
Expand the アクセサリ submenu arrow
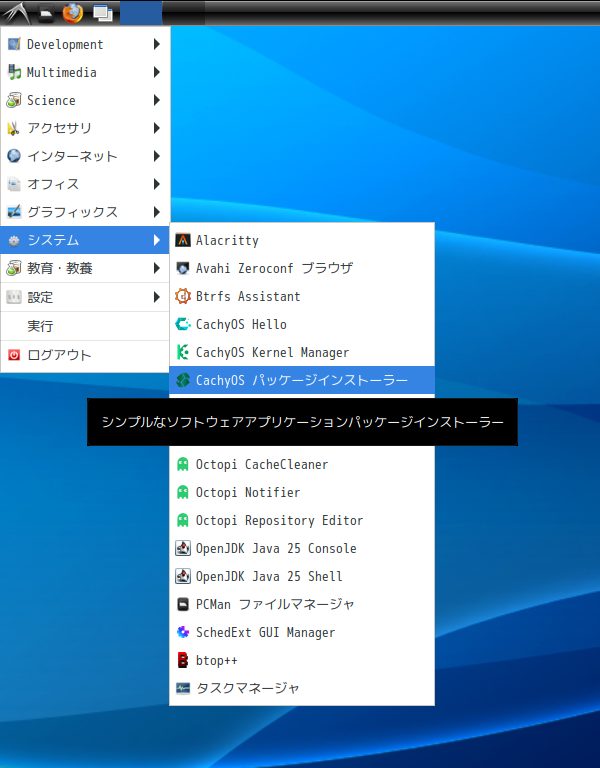[x=157, y=128]
